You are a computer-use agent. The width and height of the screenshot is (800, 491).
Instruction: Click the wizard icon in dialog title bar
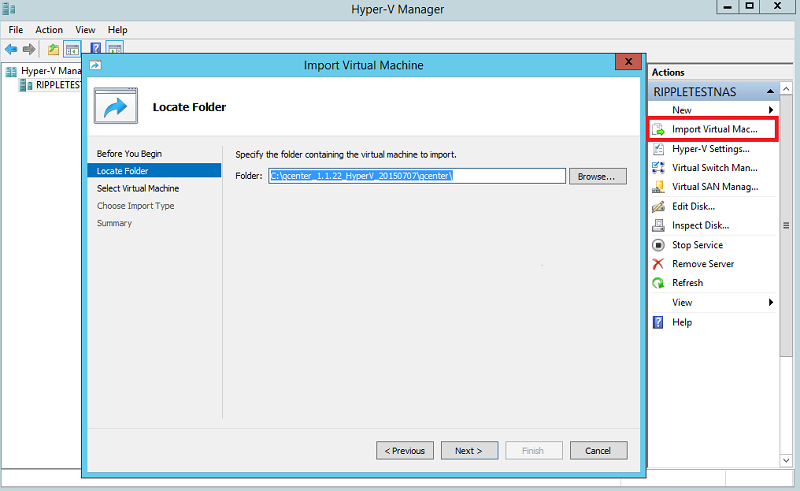click(95, 65)
